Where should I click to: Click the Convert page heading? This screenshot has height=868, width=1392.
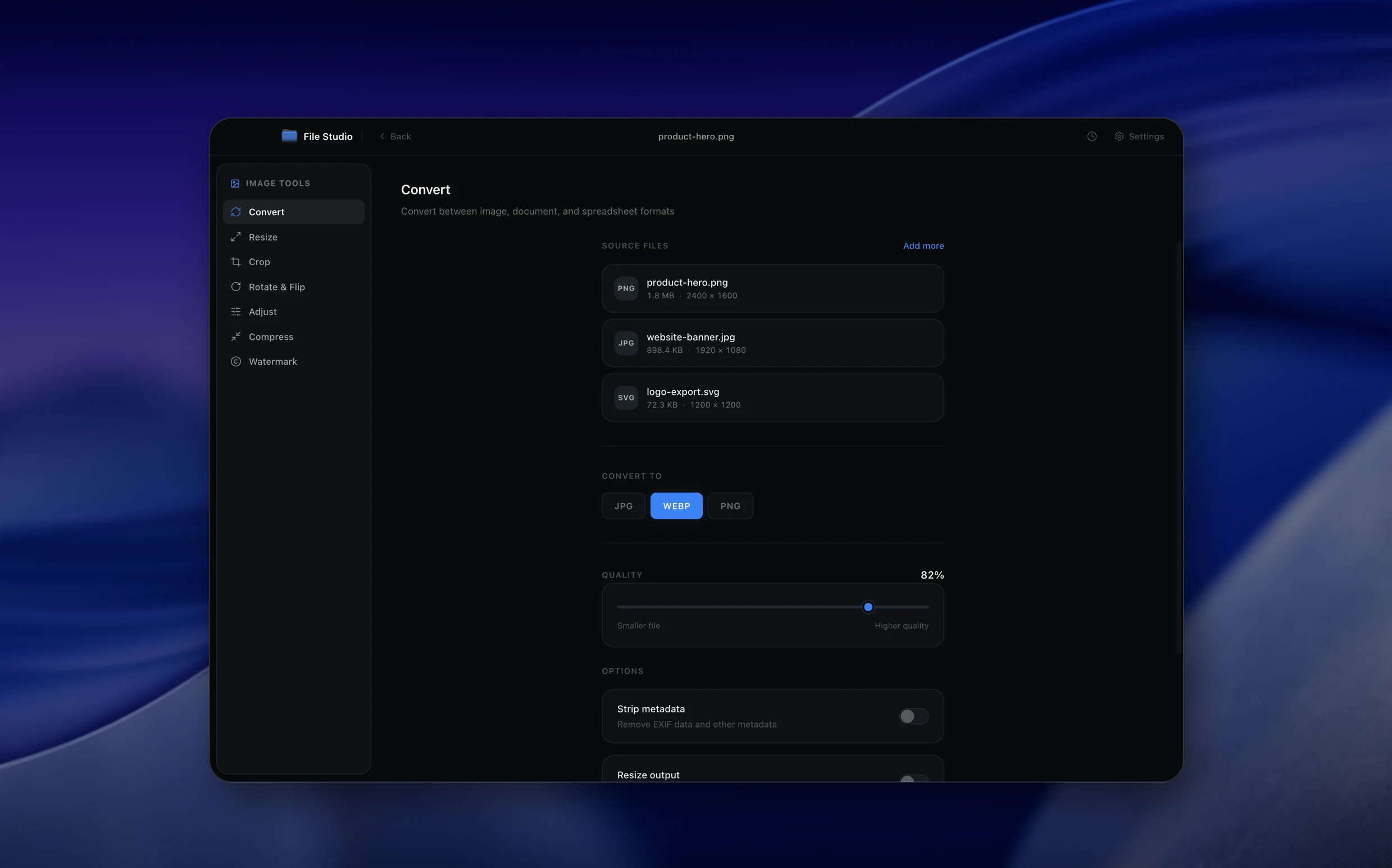[425, 189]
